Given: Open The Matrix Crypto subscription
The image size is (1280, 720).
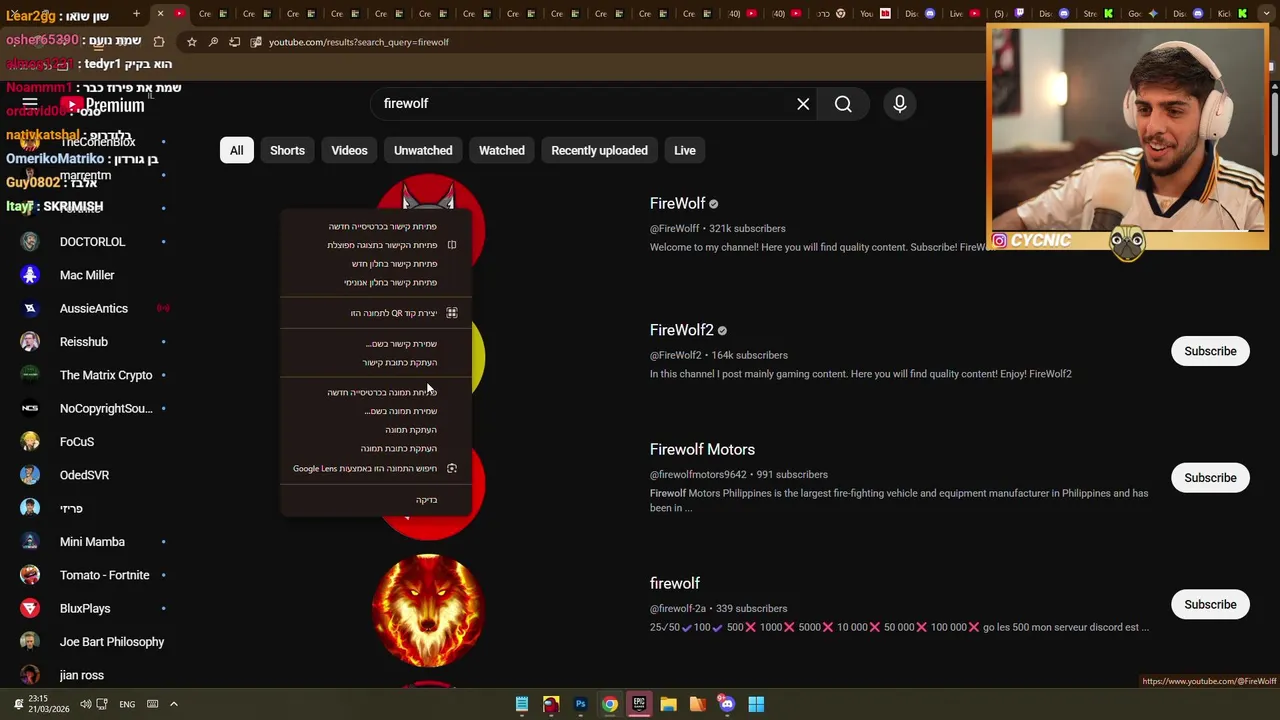Looking at the screenshot, I should click(106, 375).
